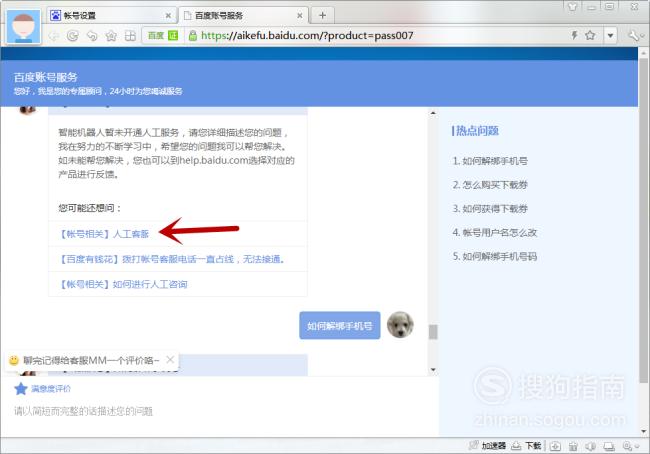
Task: Open 满意度评价 satisfaction rating link
Action: tap(51, 389)
